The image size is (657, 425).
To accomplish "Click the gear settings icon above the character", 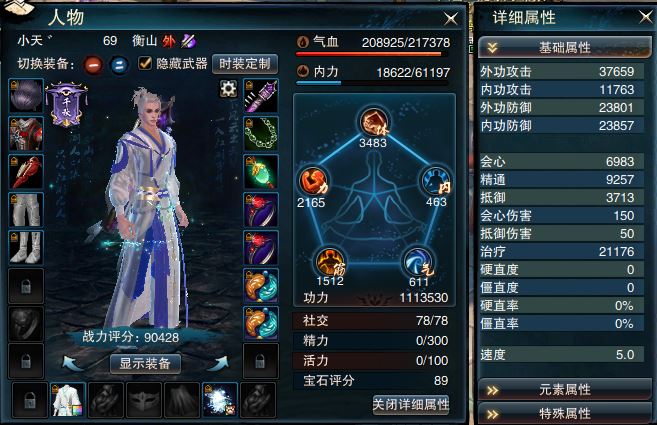I will [228, 88].
